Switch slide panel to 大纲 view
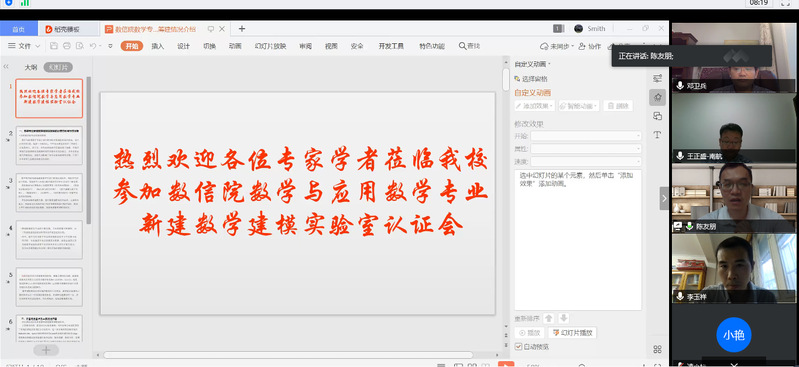Image resolution: width=799 pixels, height=367 pixels. coord(31,67)
